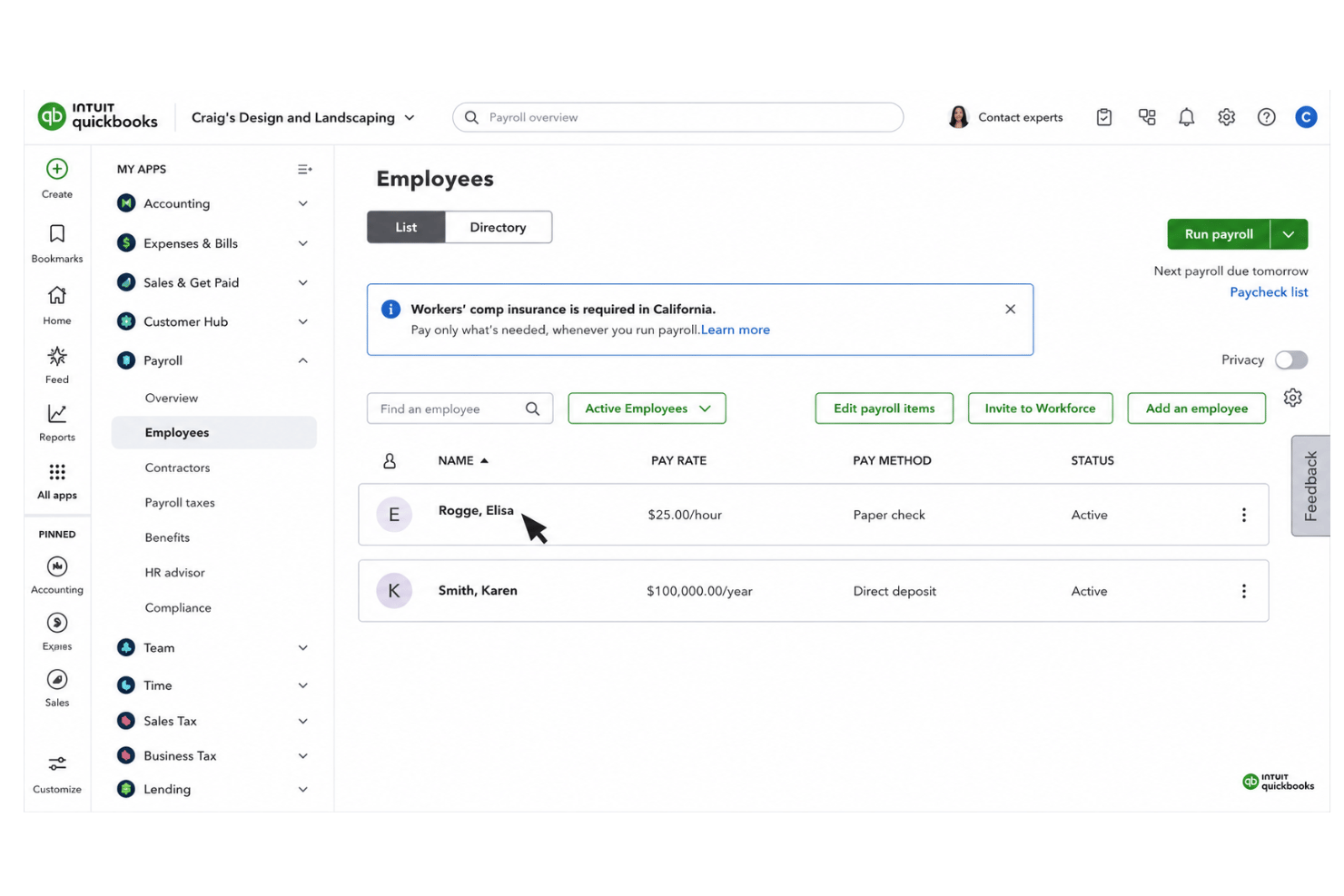Expand the Lending menu
Viewport: 1344px width, 896px height.
303,790
